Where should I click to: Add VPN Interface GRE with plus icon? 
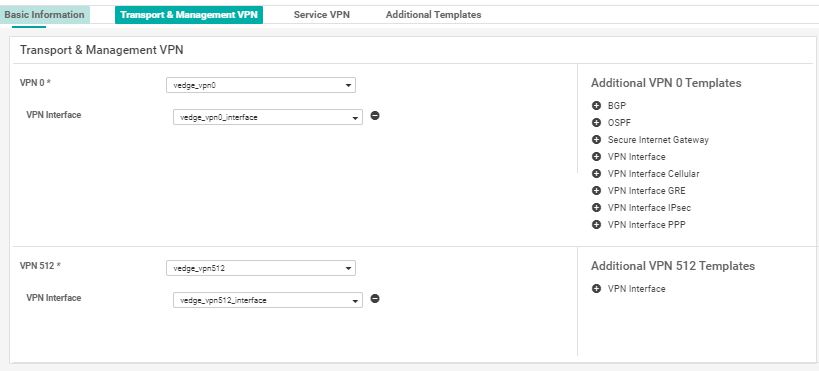[596, 191]
